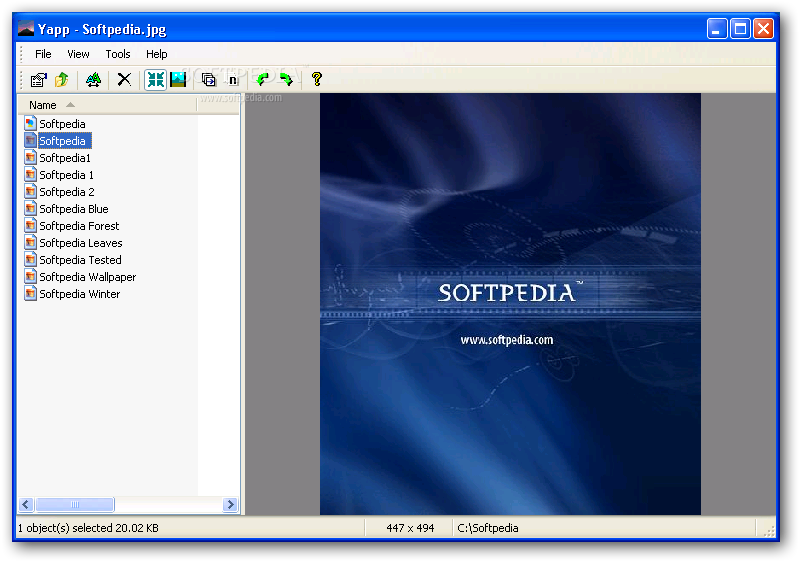The width and height of the screenshot is (800, 562).
Task: Click the 'n' toolbar icon
Action: coord(233,80)
